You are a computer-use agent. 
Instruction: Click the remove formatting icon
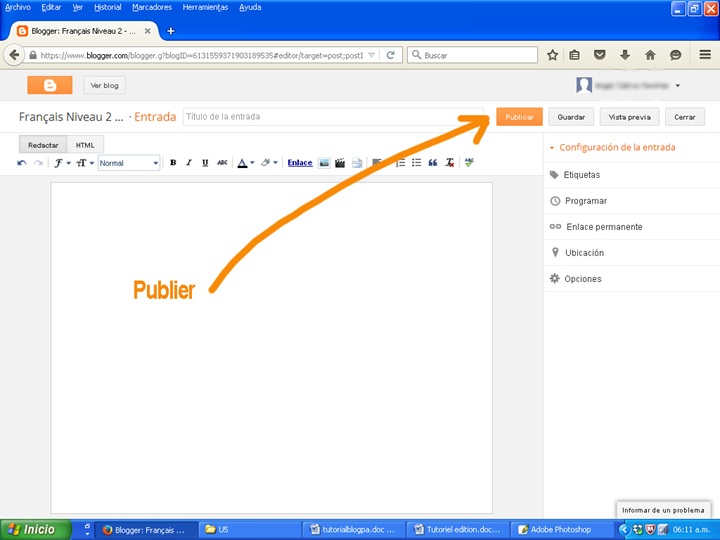(450, 163)
